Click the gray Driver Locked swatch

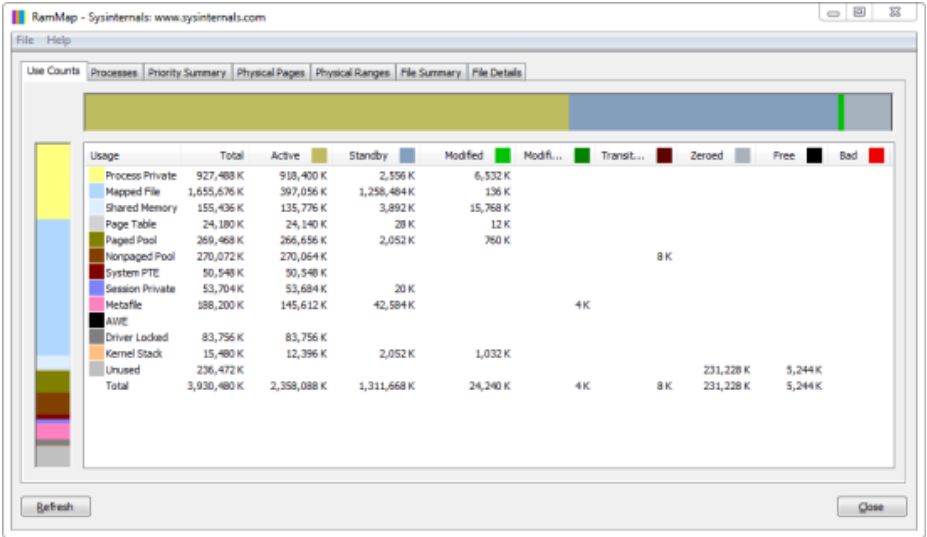97,337
